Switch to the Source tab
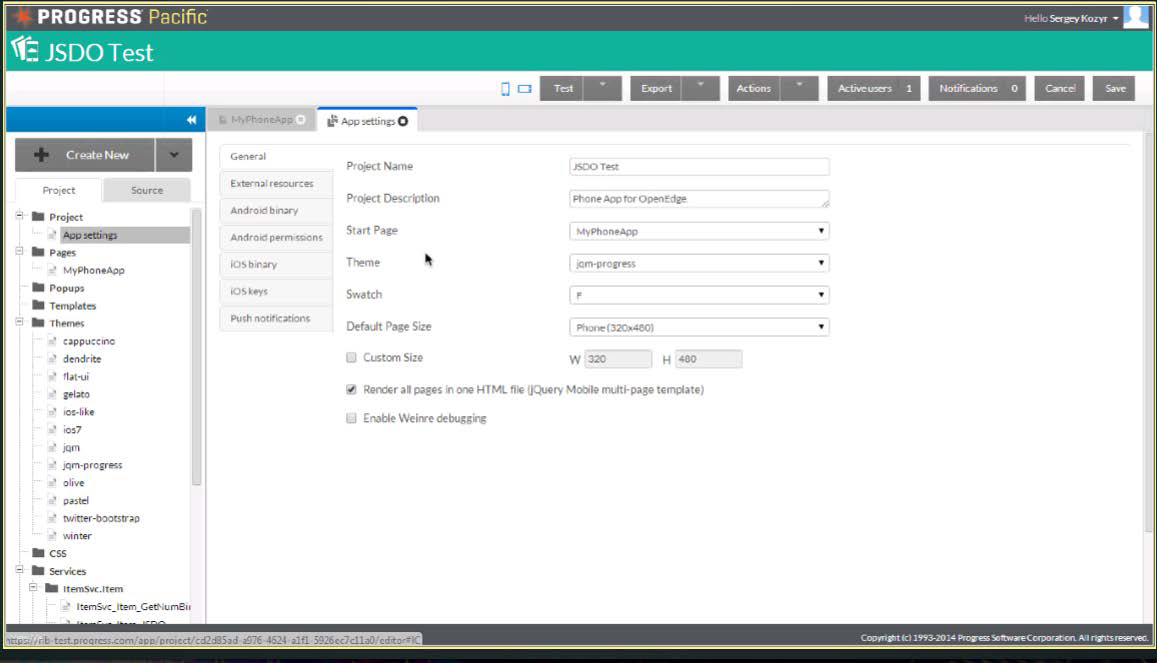1157x663 pixels. click(147, 191)
